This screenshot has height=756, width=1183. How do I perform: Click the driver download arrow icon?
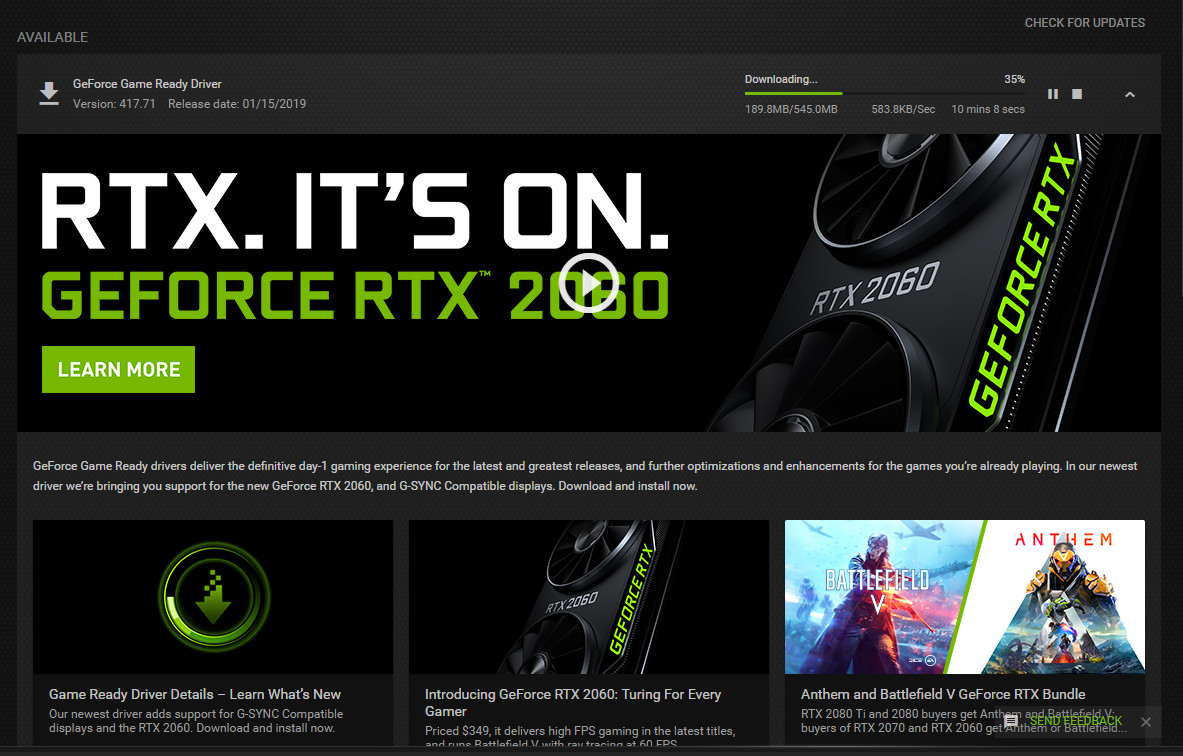[x=49, y=94]
